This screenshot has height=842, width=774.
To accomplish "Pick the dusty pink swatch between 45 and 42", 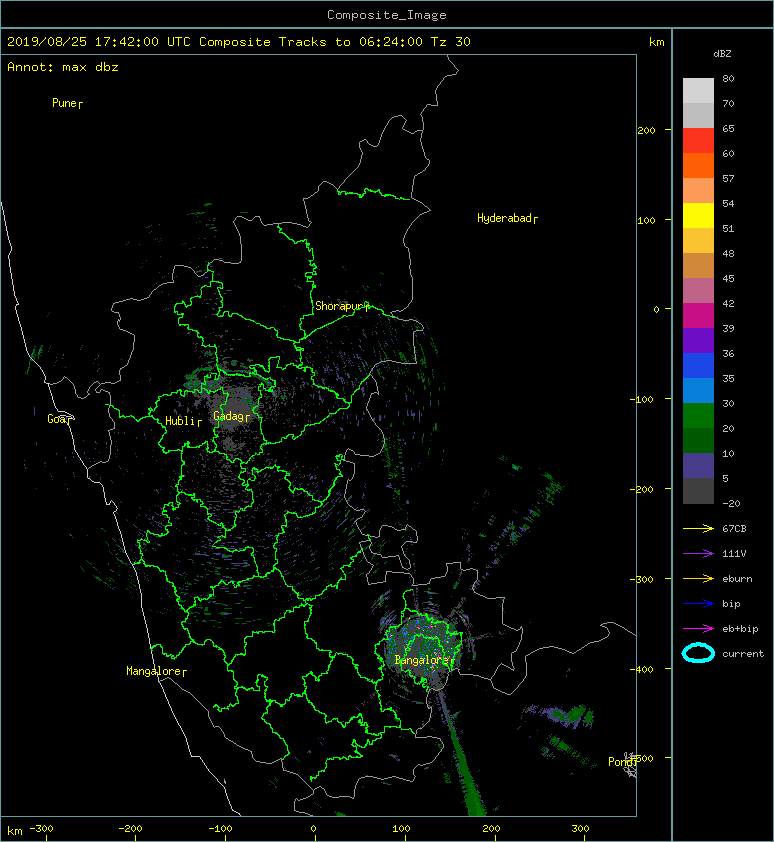I will (x=698, y=291).
